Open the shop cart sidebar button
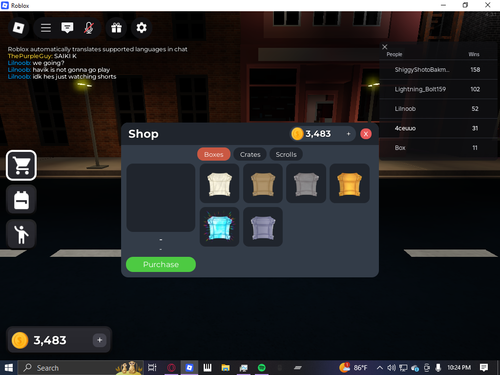The height and width of the screenshot is (375, 500). click(21, 165)
